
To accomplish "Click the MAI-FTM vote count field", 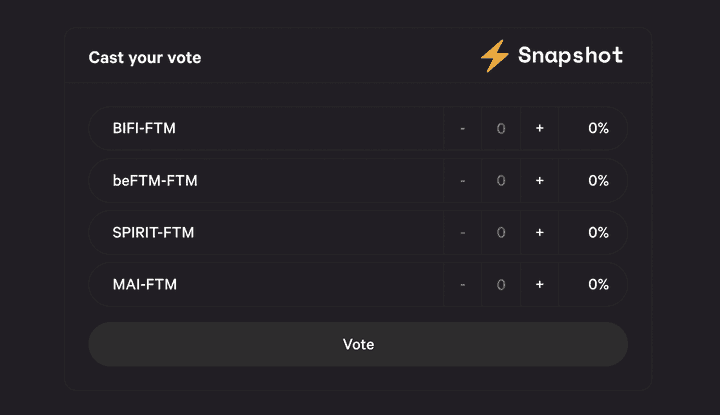I will pyautogui.click(x=501, y=284).
